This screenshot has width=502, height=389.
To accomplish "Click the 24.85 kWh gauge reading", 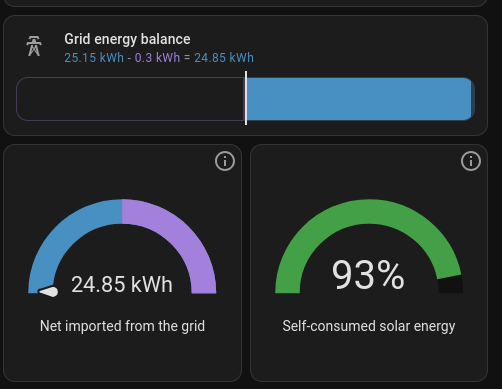I will pos(122,284).
